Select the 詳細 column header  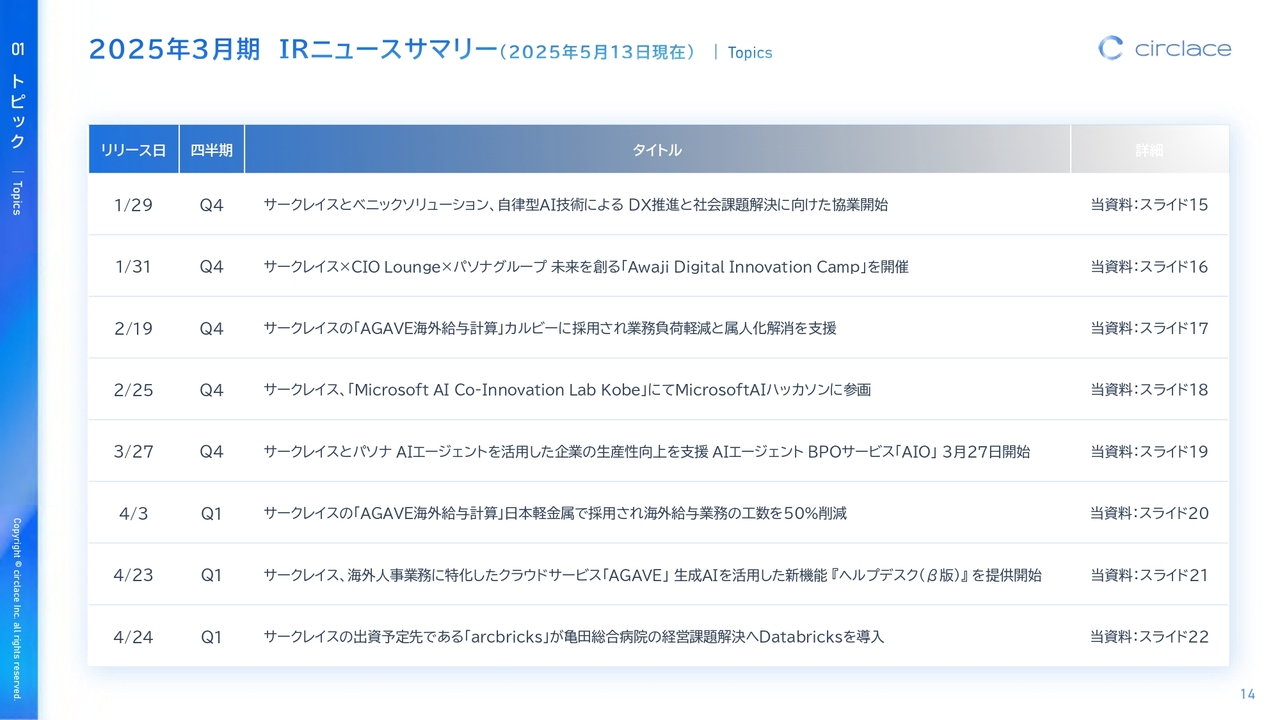(x=1149, y=150)
